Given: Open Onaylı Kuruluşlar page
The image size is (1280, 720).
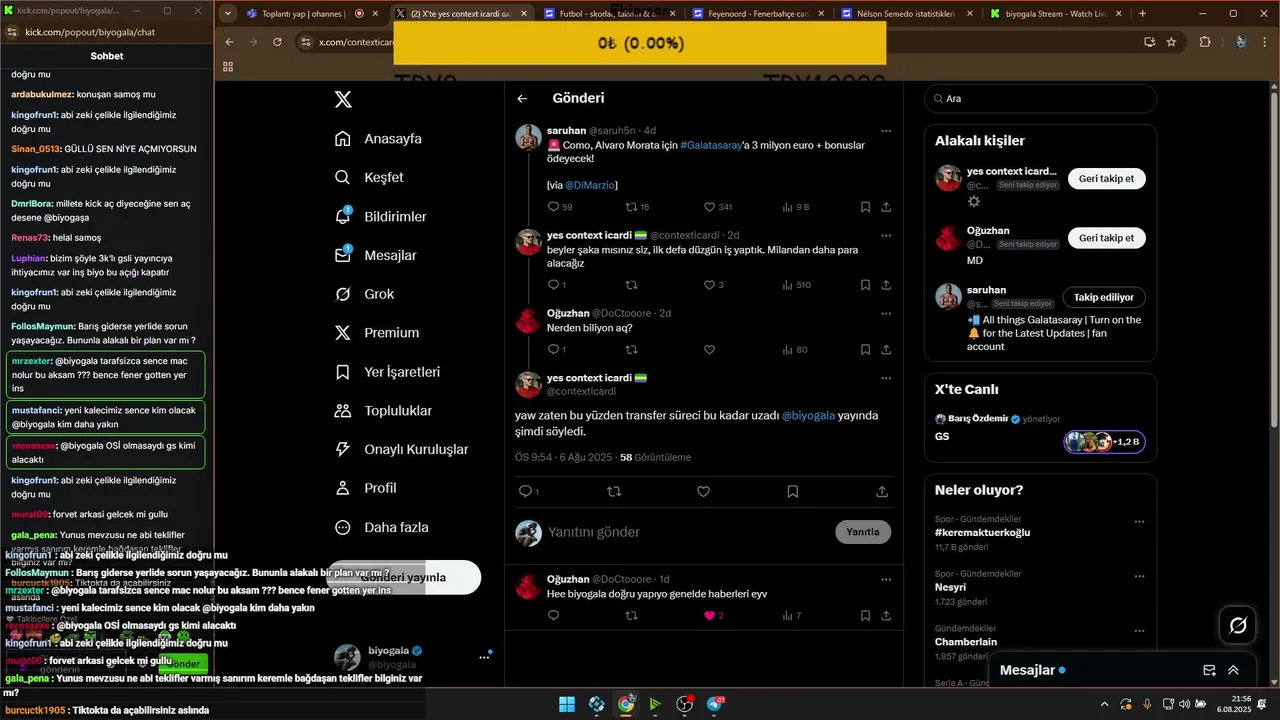Looking at the screenshot, I should (x=401, y=450).
